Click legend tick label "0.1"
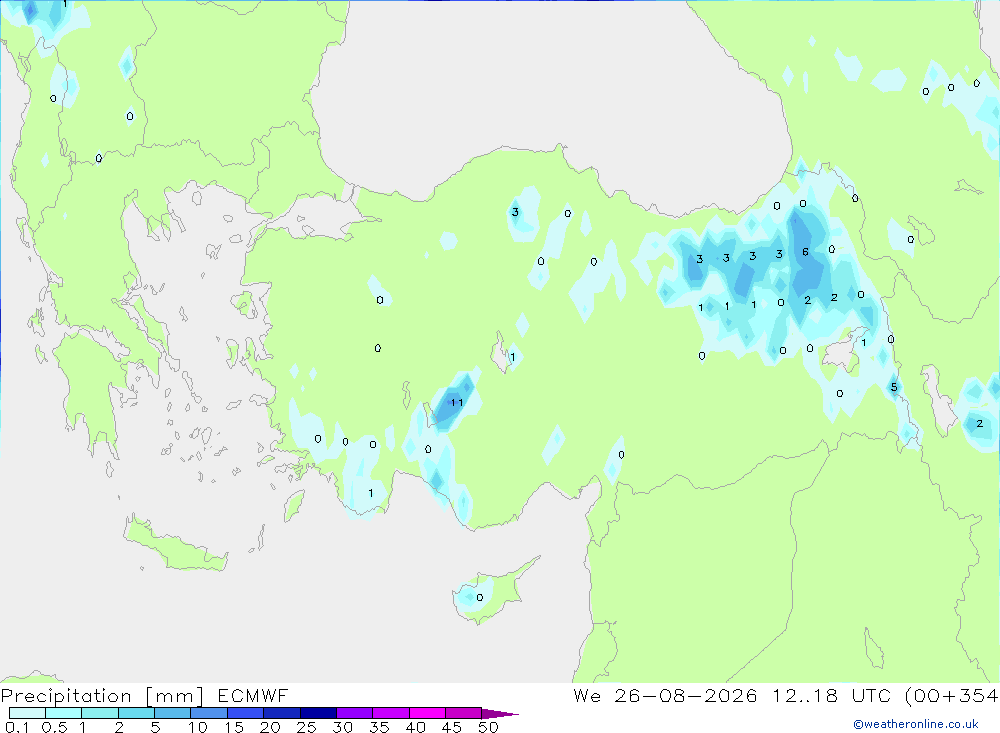The width and height of the screenshot is (1000, 733). point(17,727)
